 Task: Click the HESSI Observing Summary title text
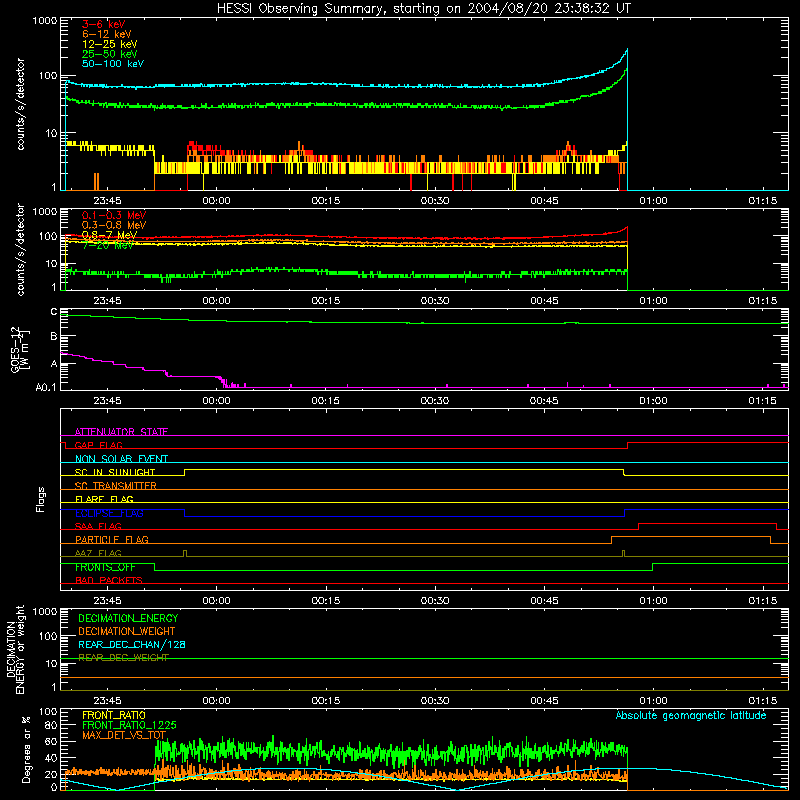[x=423, y=9]
